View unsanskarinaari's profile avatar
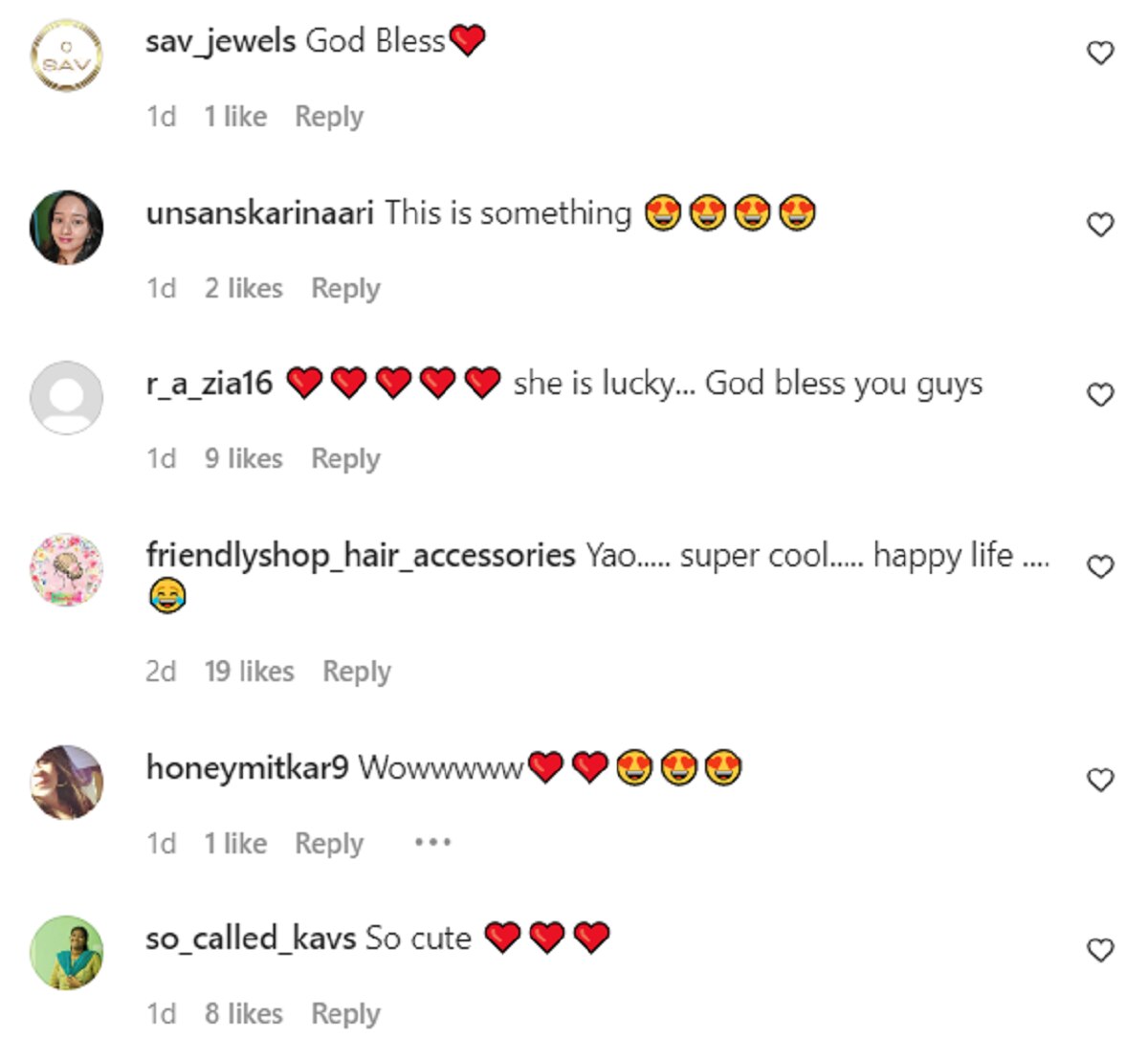The height and width of the screenshot is (1038, 1148). [x=67, y=227]
